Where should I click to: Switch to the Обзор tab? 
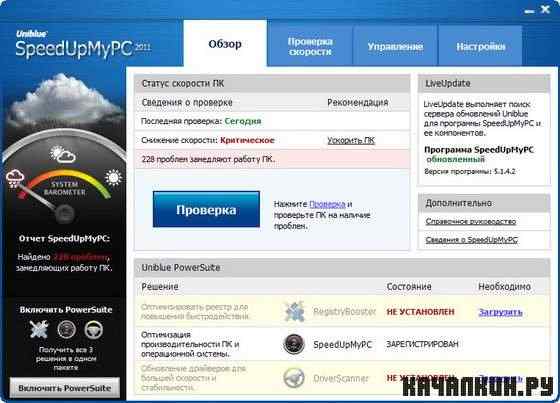coord(225,44)
